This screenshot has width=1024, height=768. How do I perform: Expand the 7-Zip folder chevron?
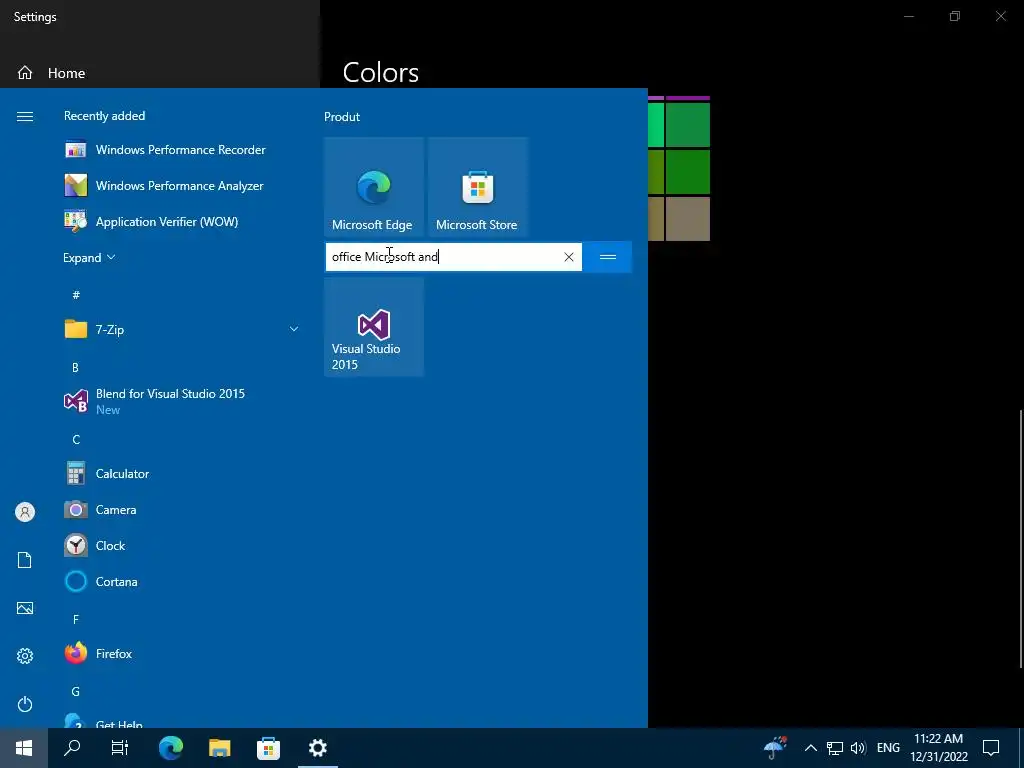pyautogui.click(x=294, y=329)
